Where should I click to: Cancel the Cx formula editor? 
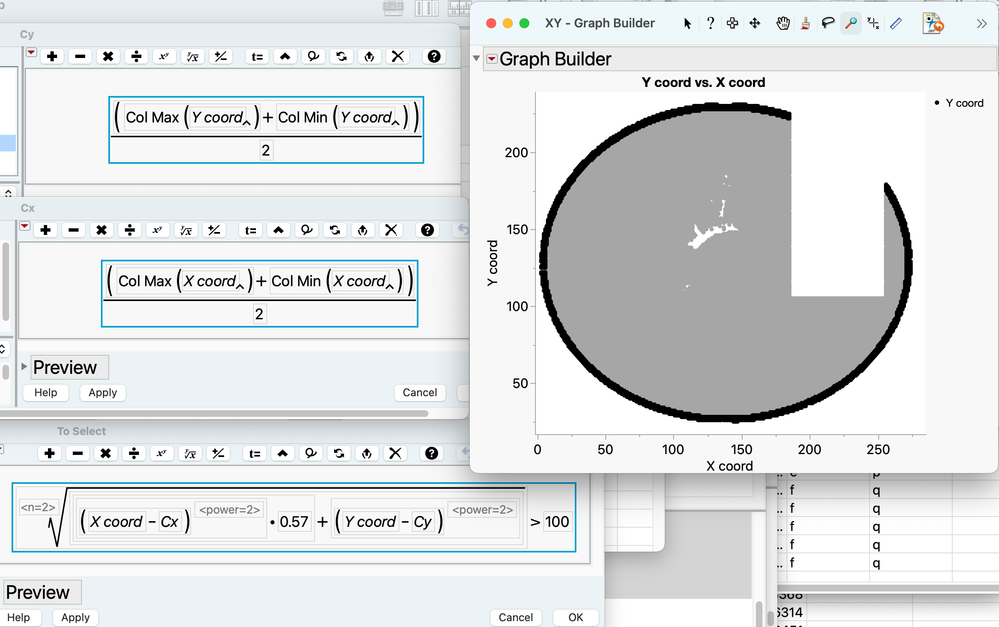420,393
